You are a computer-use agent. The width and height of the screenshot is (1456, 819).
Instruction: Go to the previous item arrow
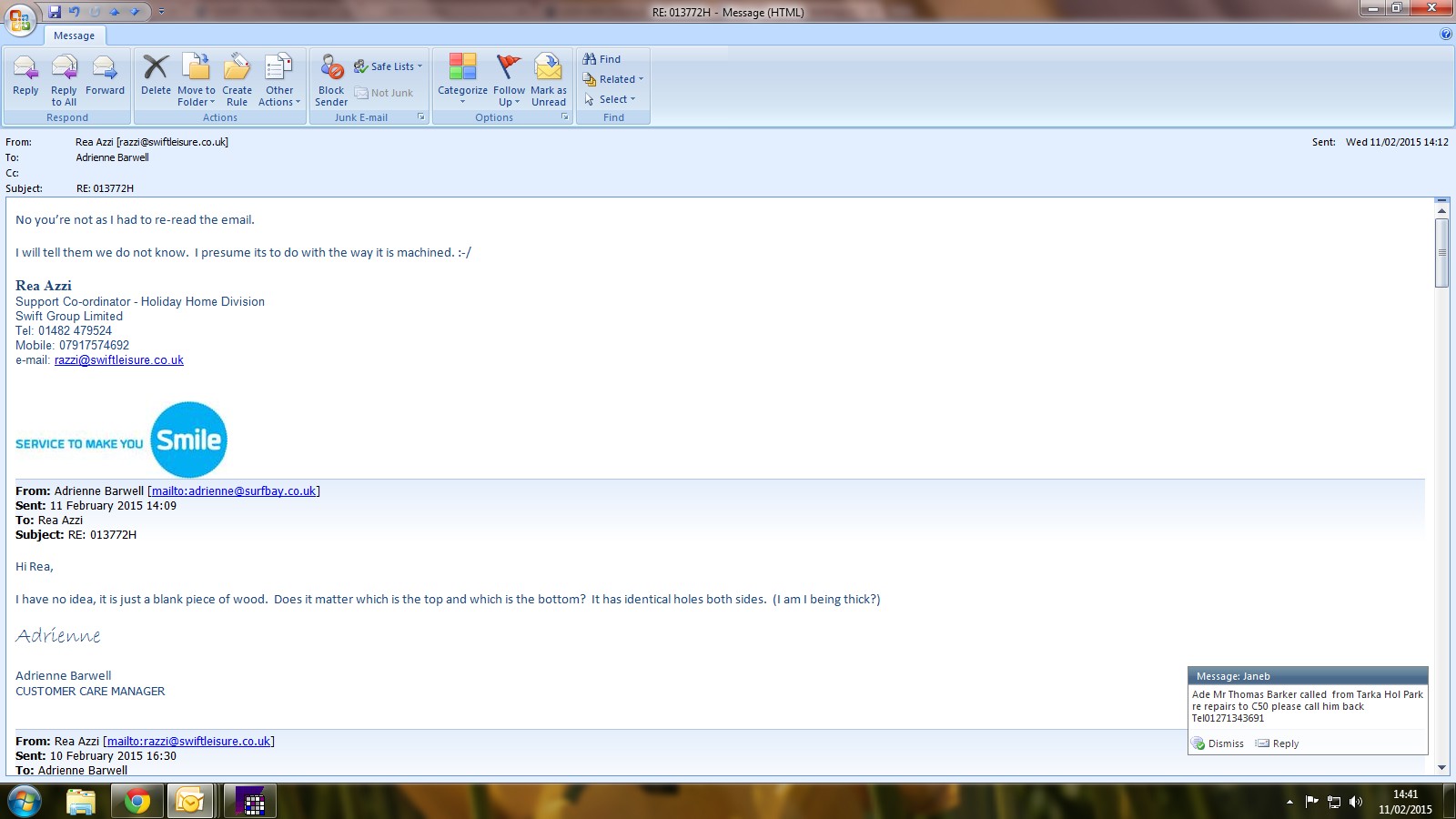(115, 12)
